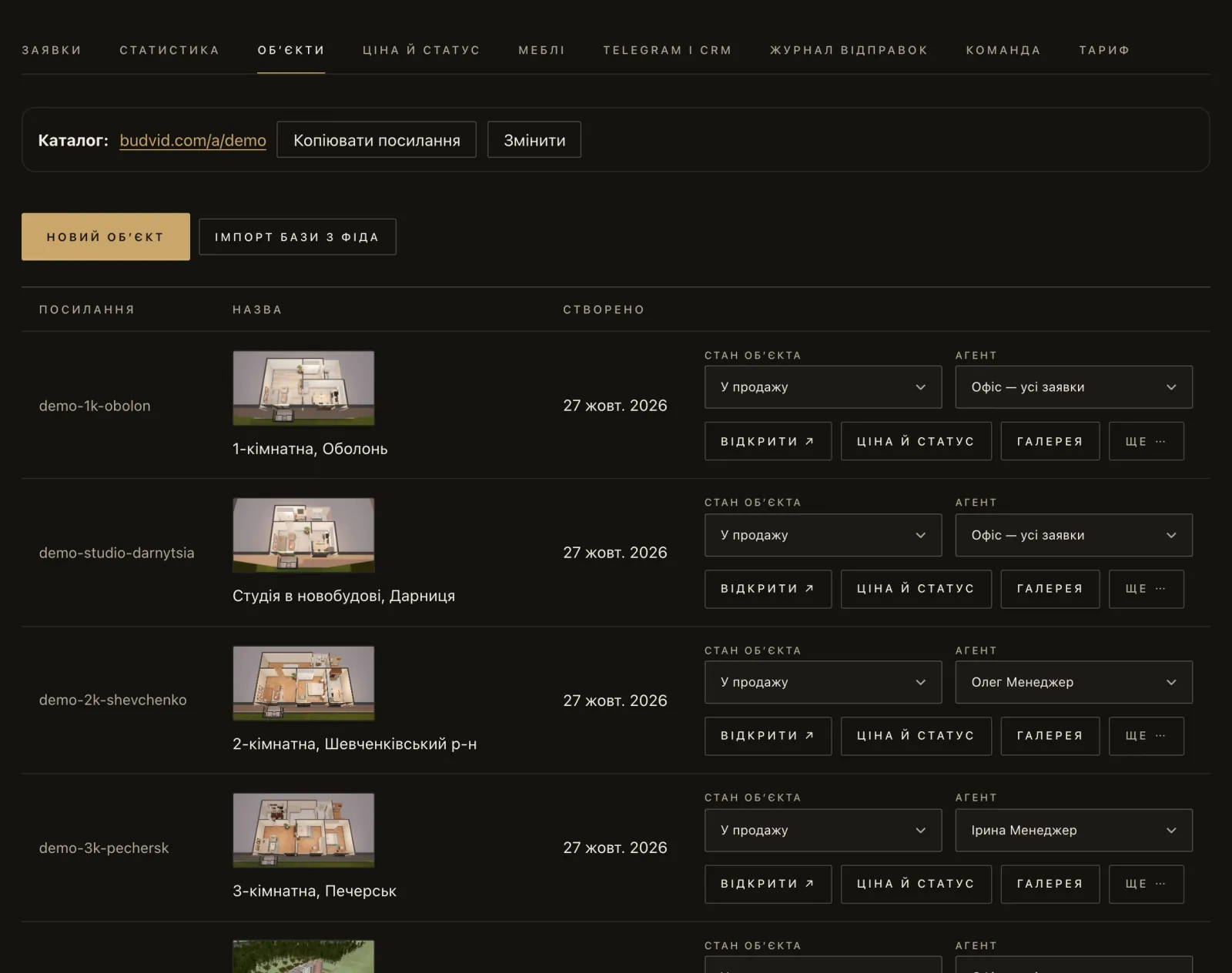The width and height of the screenshot is (1232, 973).
Task: Open the demo-1k-obolon object in a new tab
Action: [x=768, y=441]
